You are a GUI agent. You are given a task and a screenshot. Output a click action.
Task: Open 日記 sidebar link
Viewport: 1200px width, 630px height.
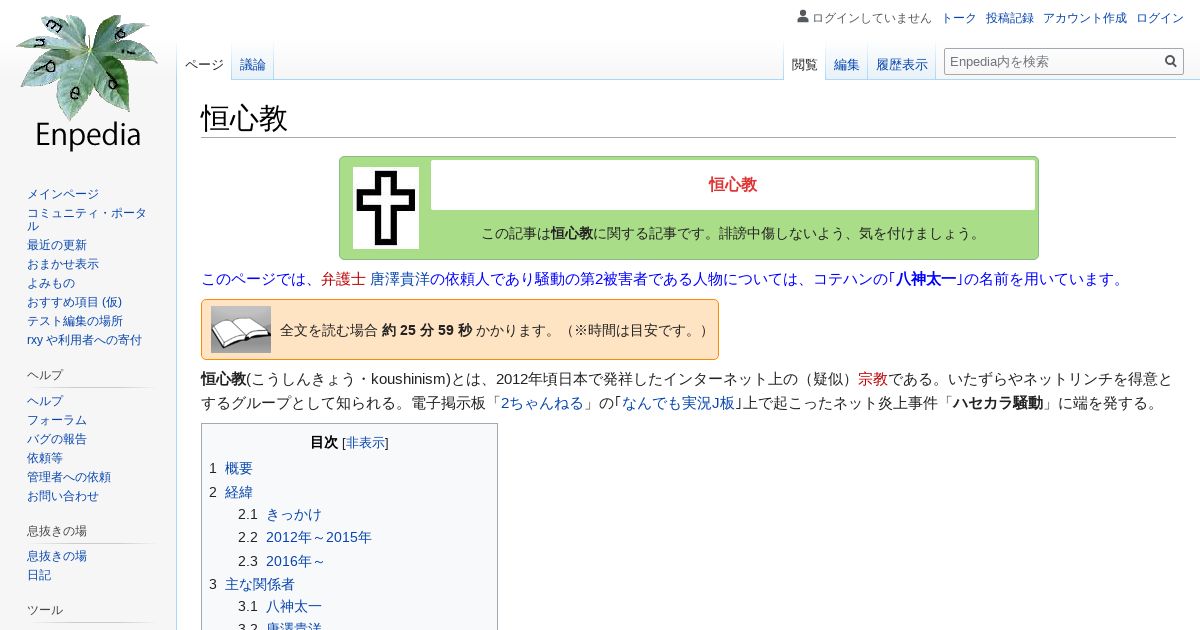39,575
